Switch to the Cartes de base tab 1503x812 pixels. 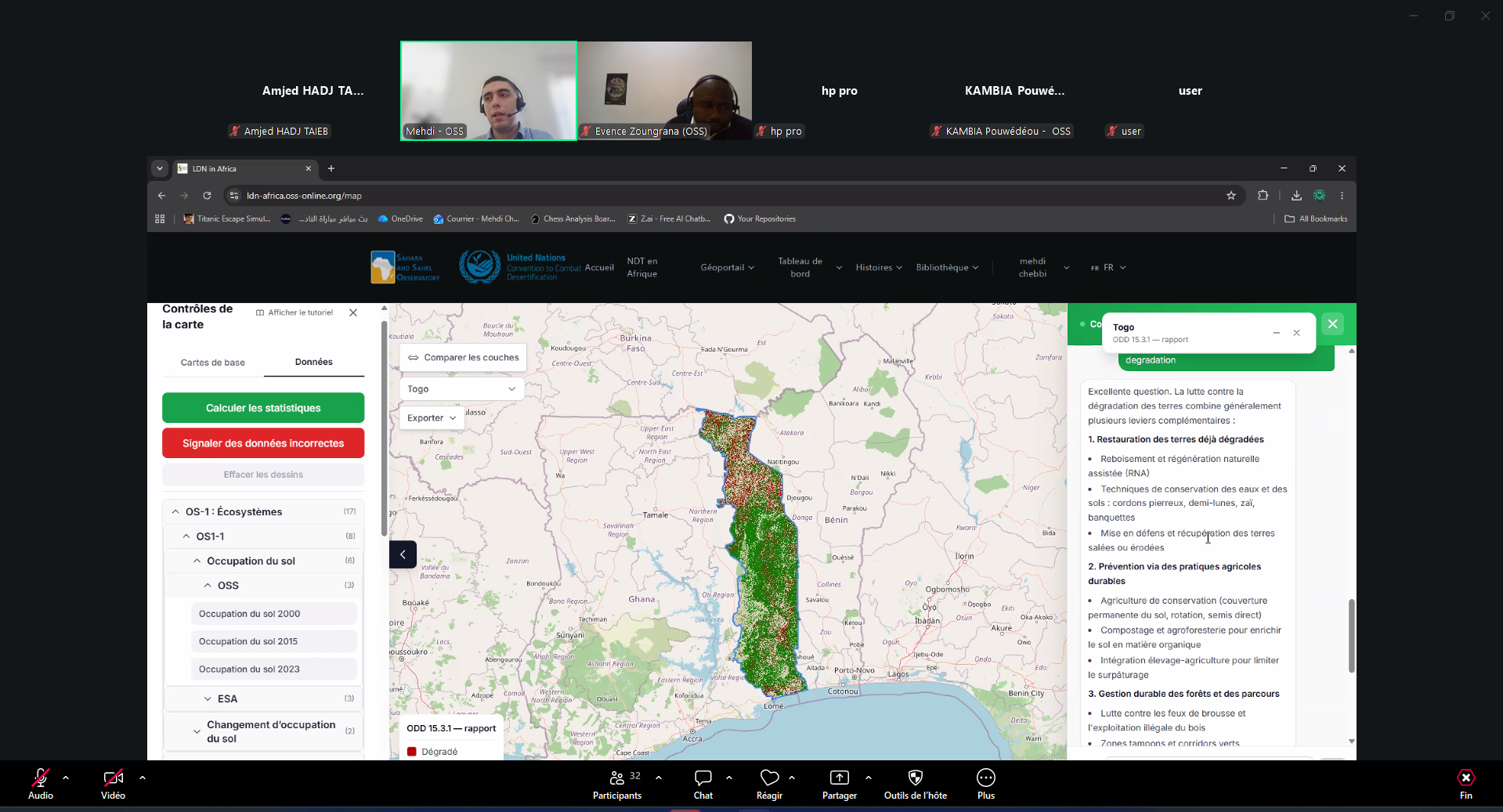click(x=213, y=363)
